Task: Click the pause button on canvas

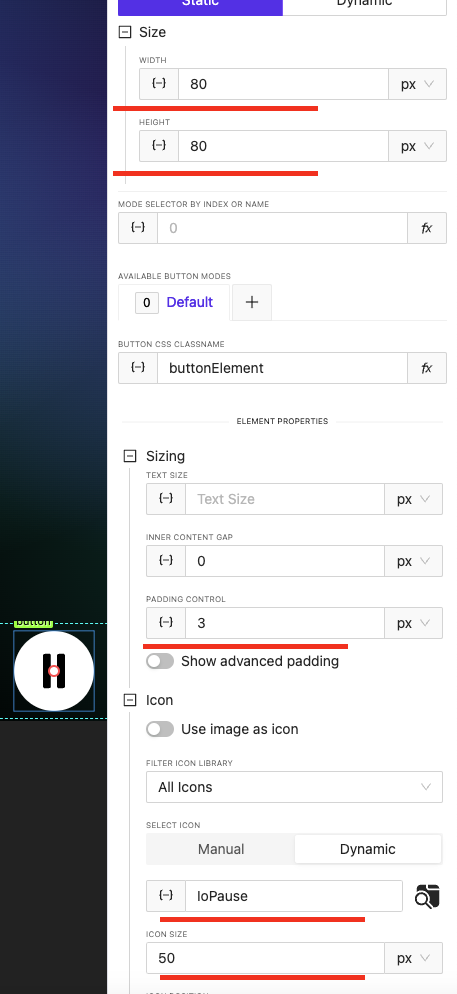Action: tap(54, 671)
